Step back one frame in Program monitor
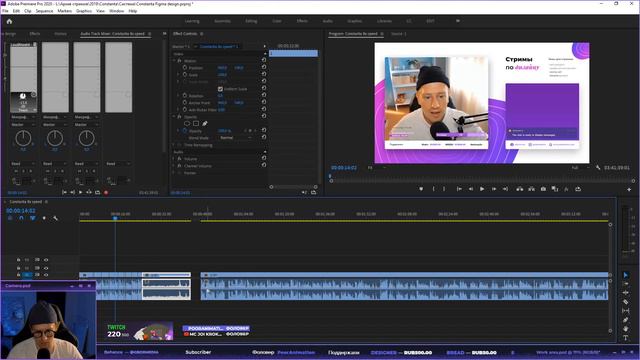This screenshot has height=360, width=640. coord(471,189)
